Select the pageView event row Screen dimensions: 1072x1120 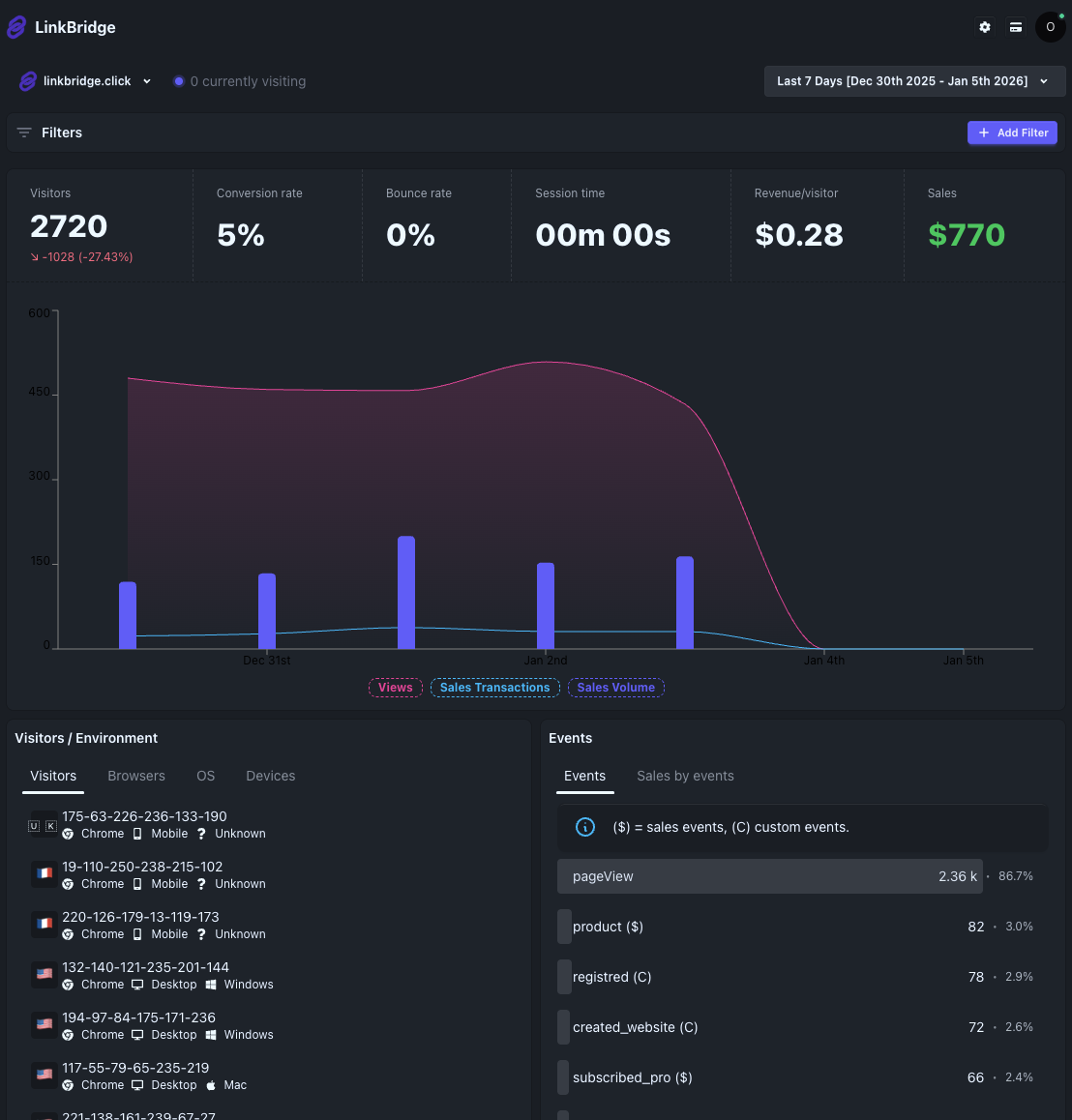(769, 875)
